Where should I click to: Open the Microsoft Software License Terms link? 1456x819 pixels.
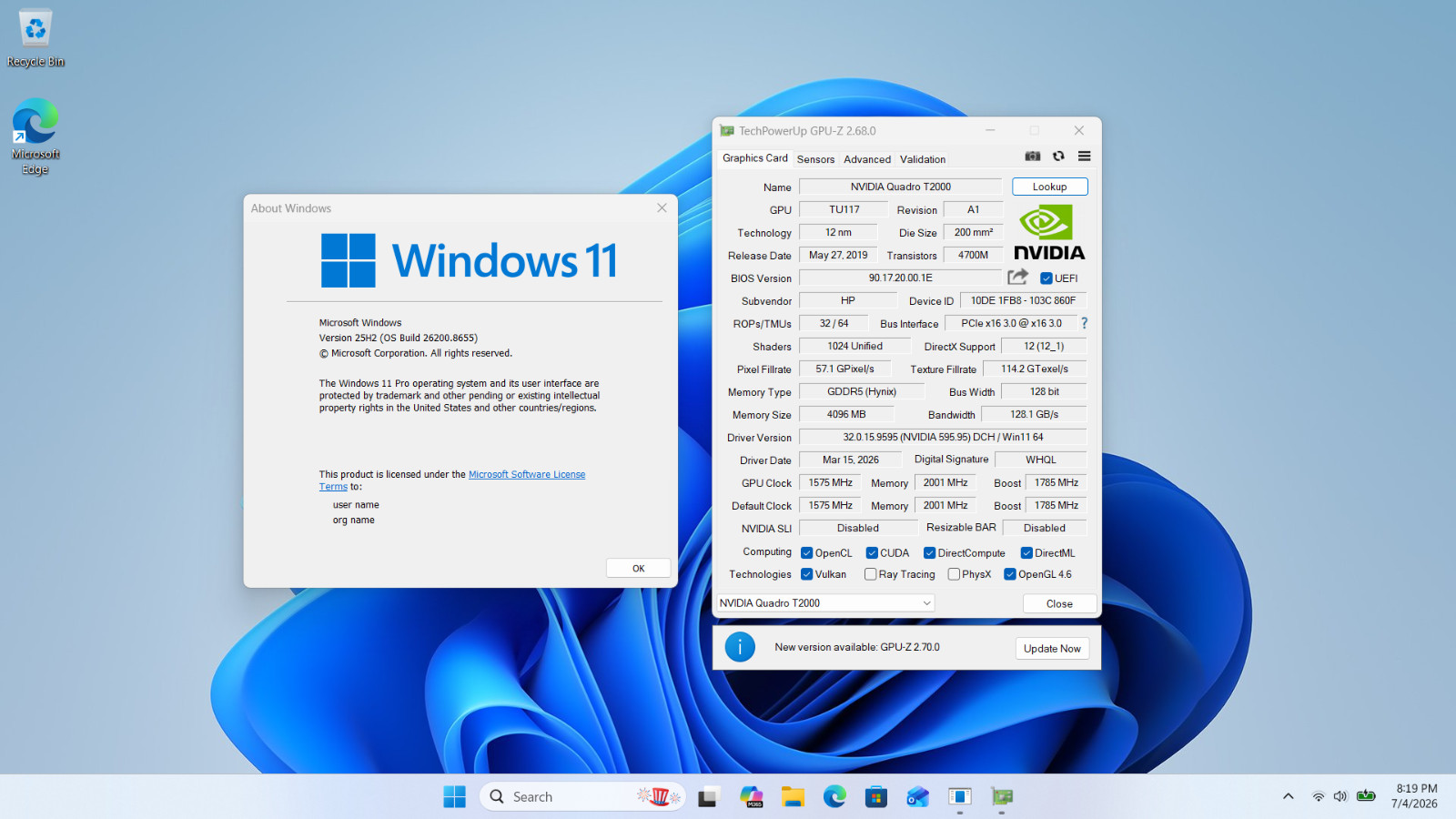pyautogui.click(x=452, y=480)
